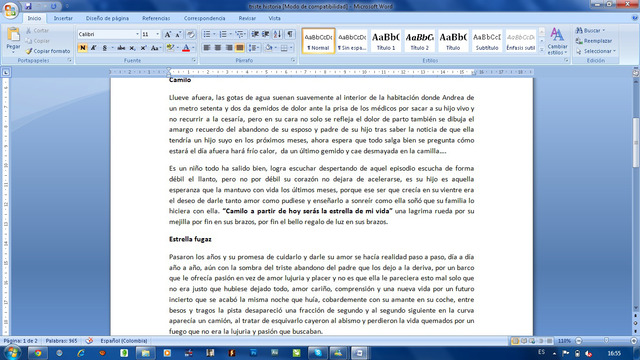Image resolution: width=640 pixels, height=360 pixels.
Task: Toggle justified alignment
Action: click(x=240, y=48)
